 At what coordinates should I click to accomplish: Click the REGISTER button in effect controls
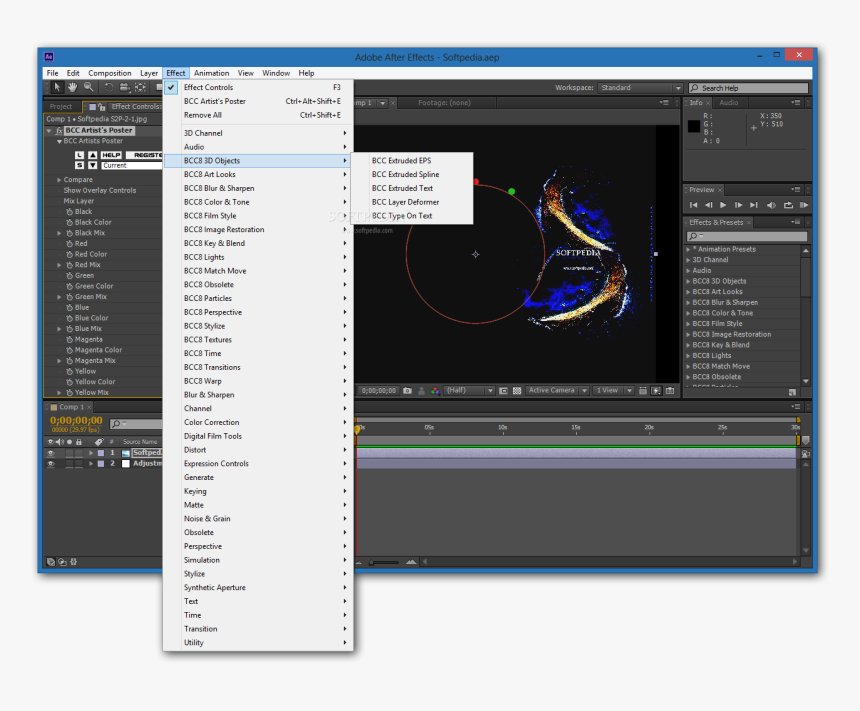click(144, 155)
